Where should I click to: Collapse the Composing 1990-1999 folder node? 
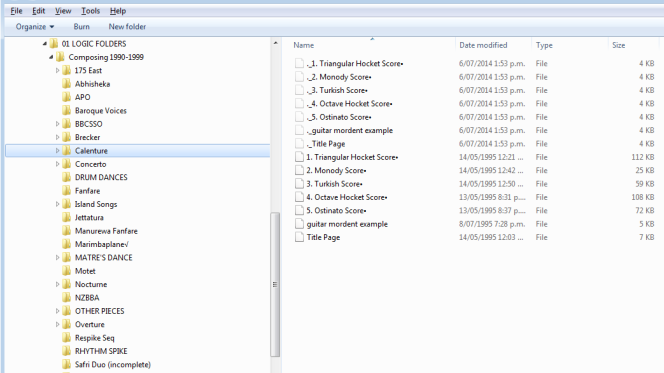point(51,57)
